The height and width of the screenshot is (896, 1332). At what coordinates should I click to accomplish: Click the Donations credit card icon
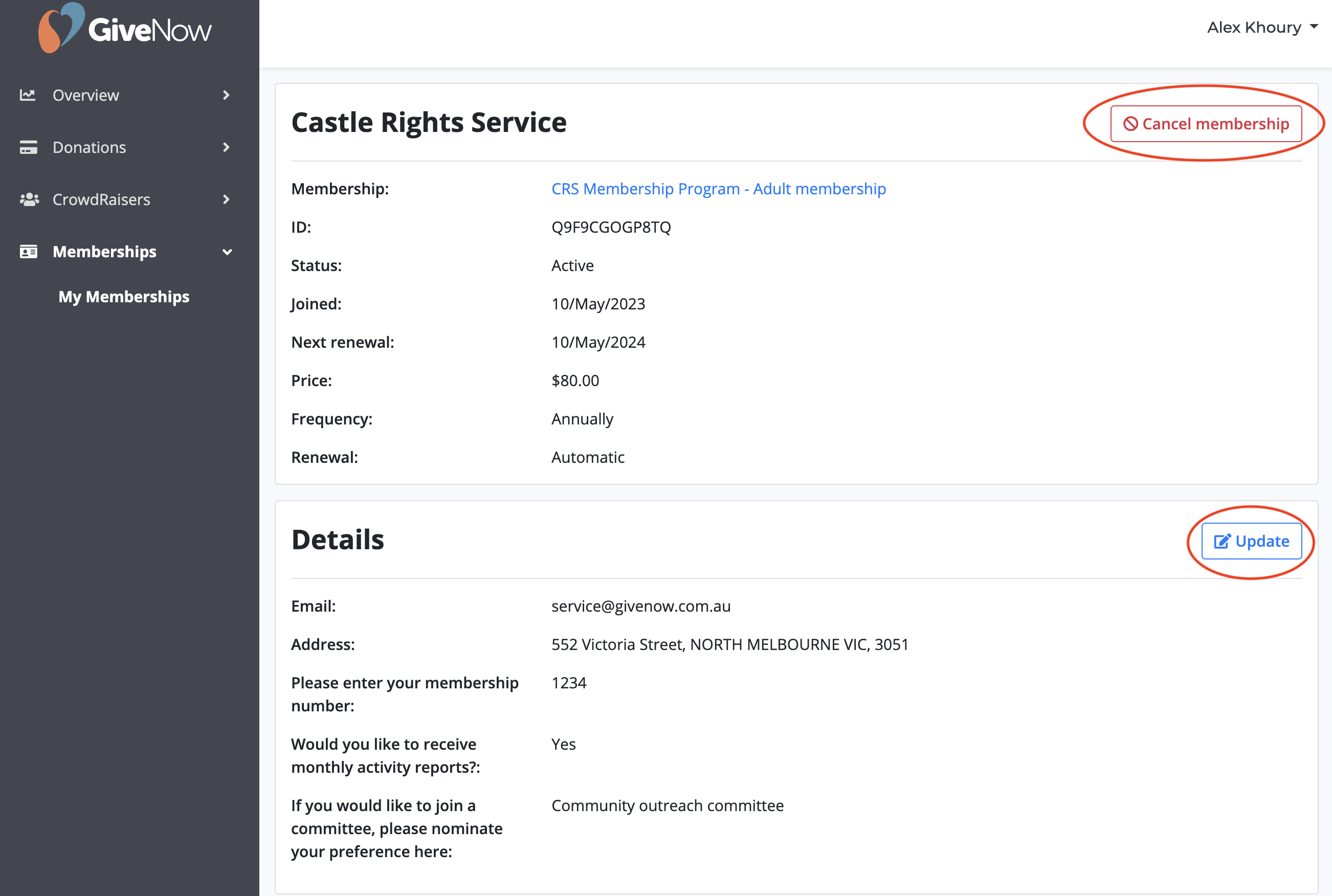[28, 147]
